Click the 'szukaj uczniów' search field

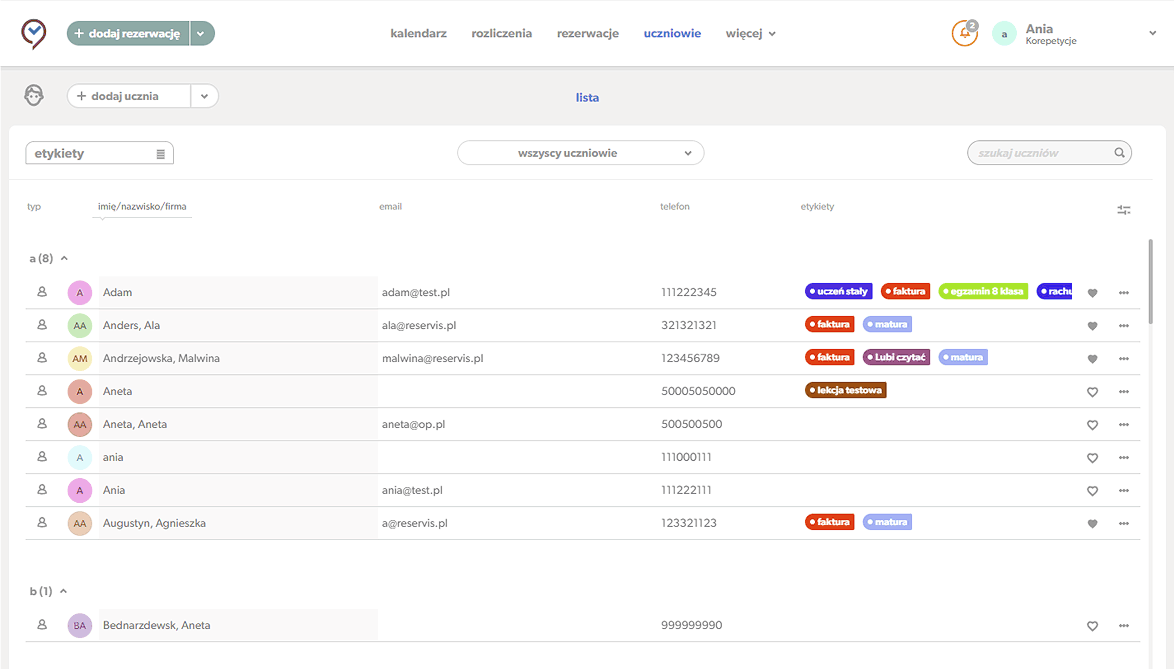pyautogui.click(x=1038, y=153)
